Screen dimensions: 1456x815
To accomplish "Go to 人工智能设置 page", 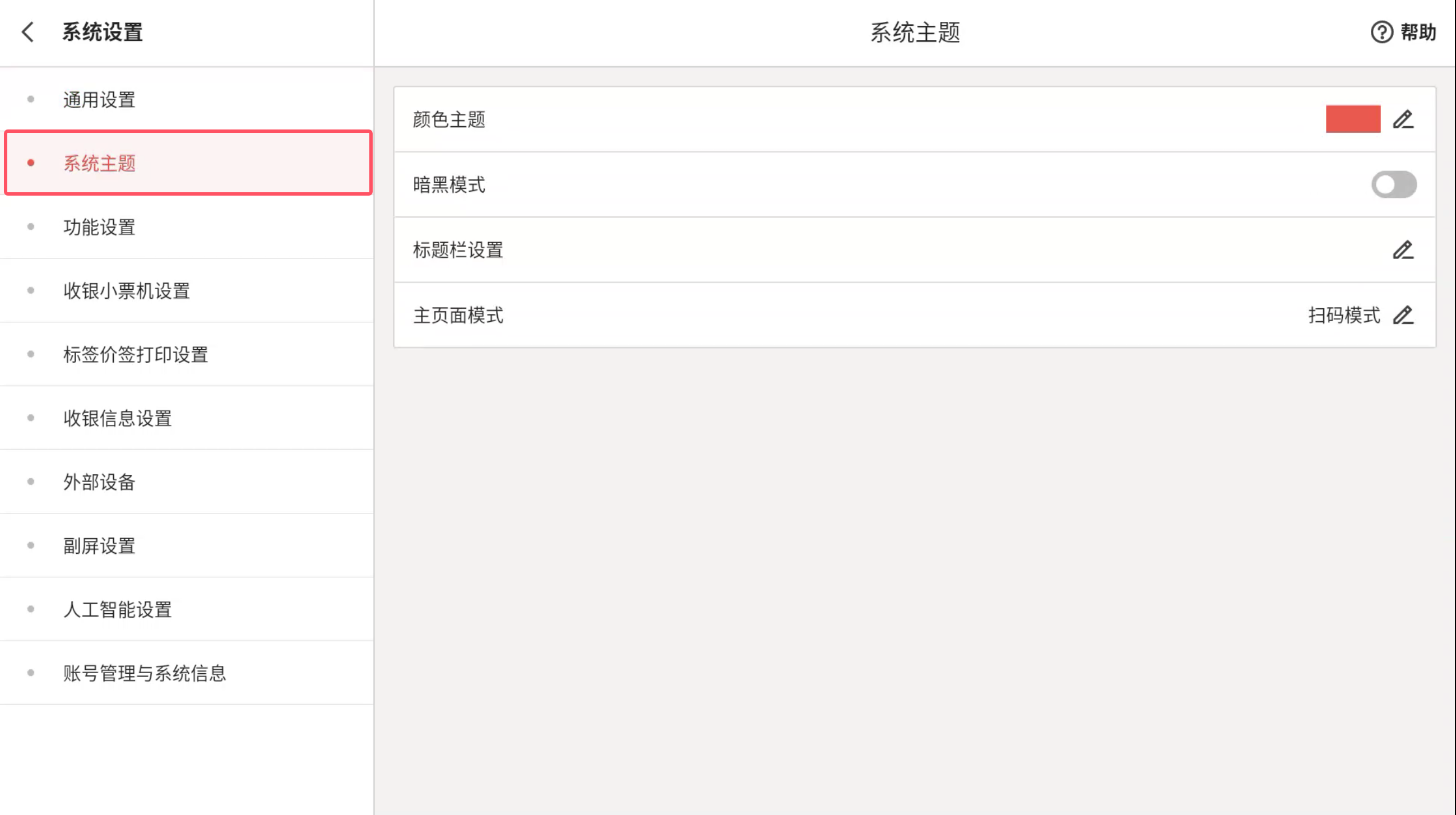I will pyautogui.click(x=117, y=609).
